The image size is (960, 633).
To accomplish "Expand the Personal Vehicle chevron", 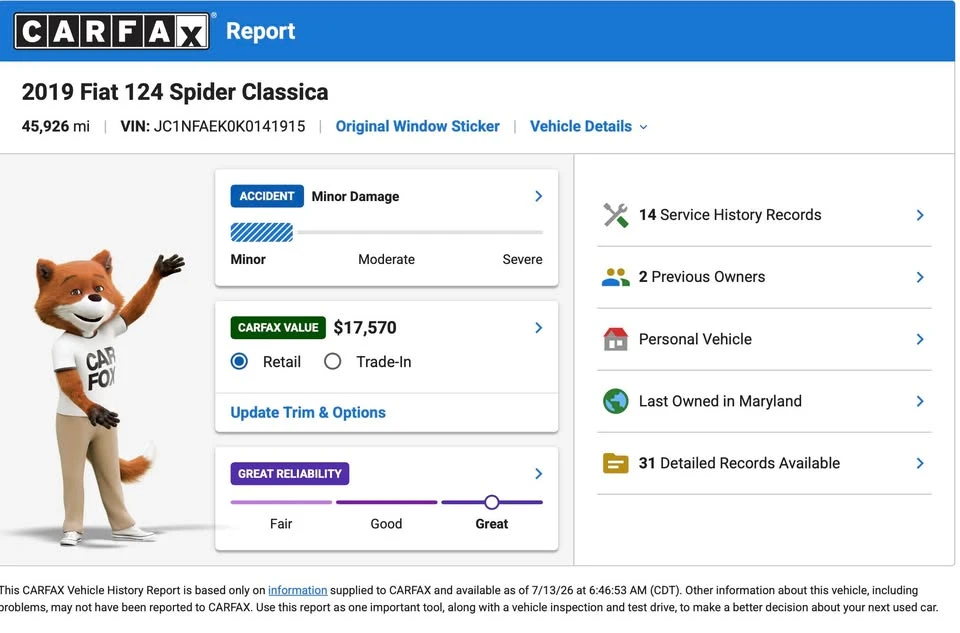I will pyautogui.click(x=920, y=339).
